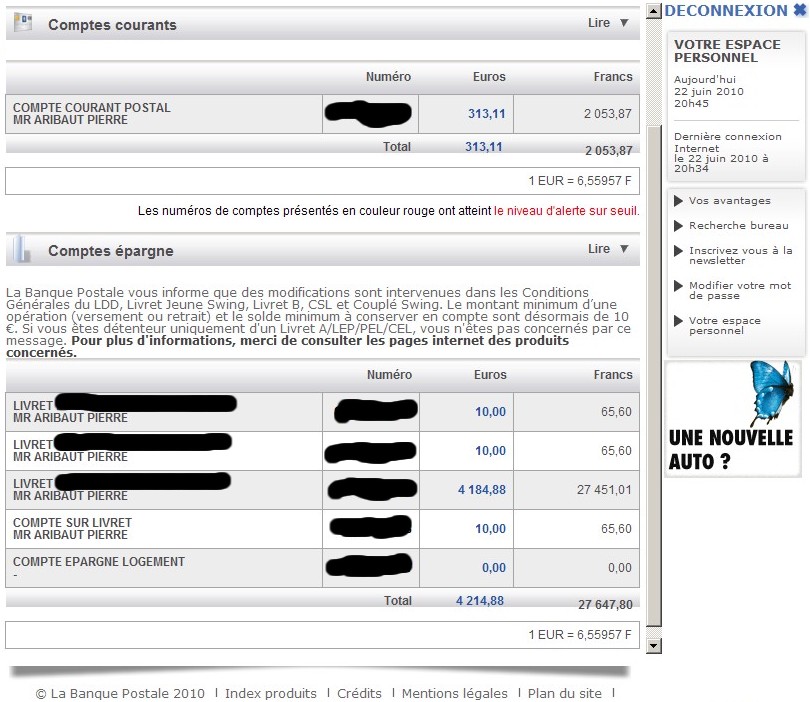
Task: Click the 27 647,80 francs total
Action: 605,604
